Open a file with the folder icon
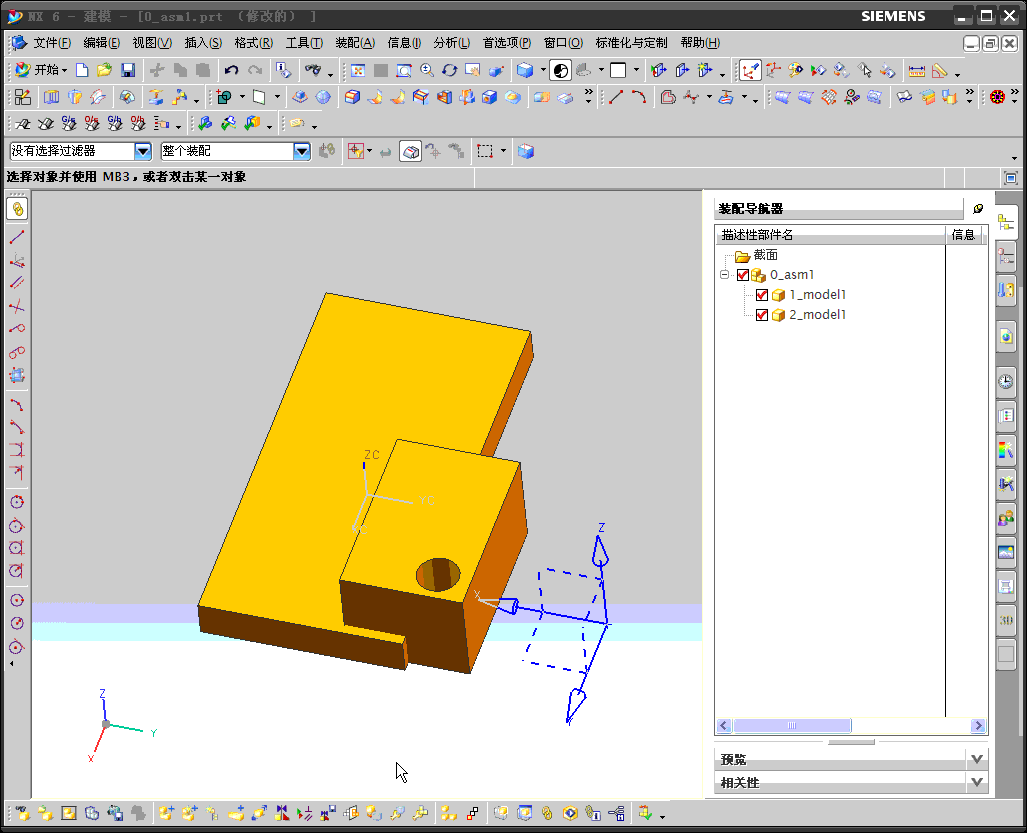The image size is (1027, 833). coord(104,70)
